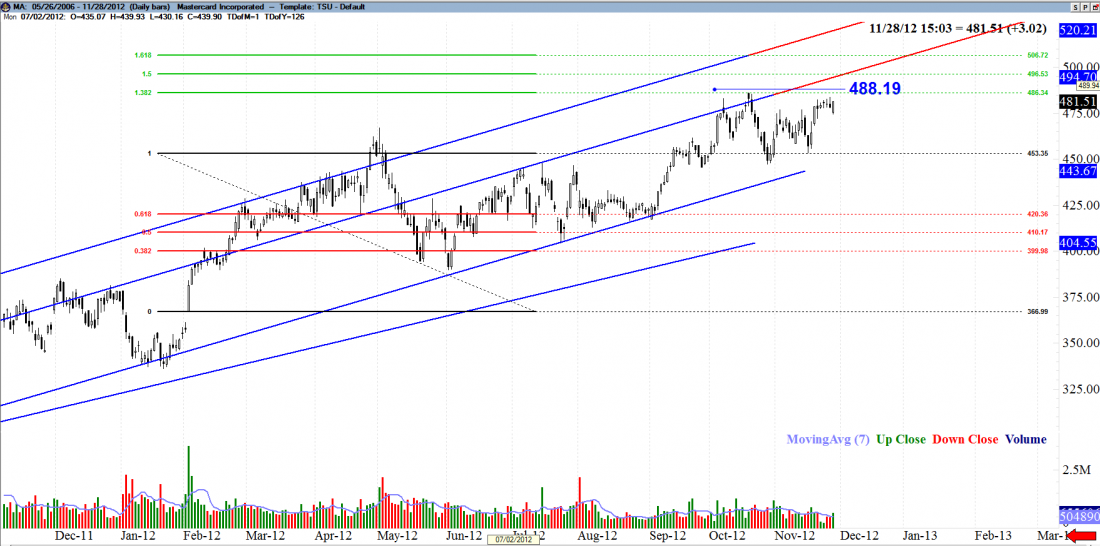Select the 488.19 price annotation

click(x=874, y=89)
